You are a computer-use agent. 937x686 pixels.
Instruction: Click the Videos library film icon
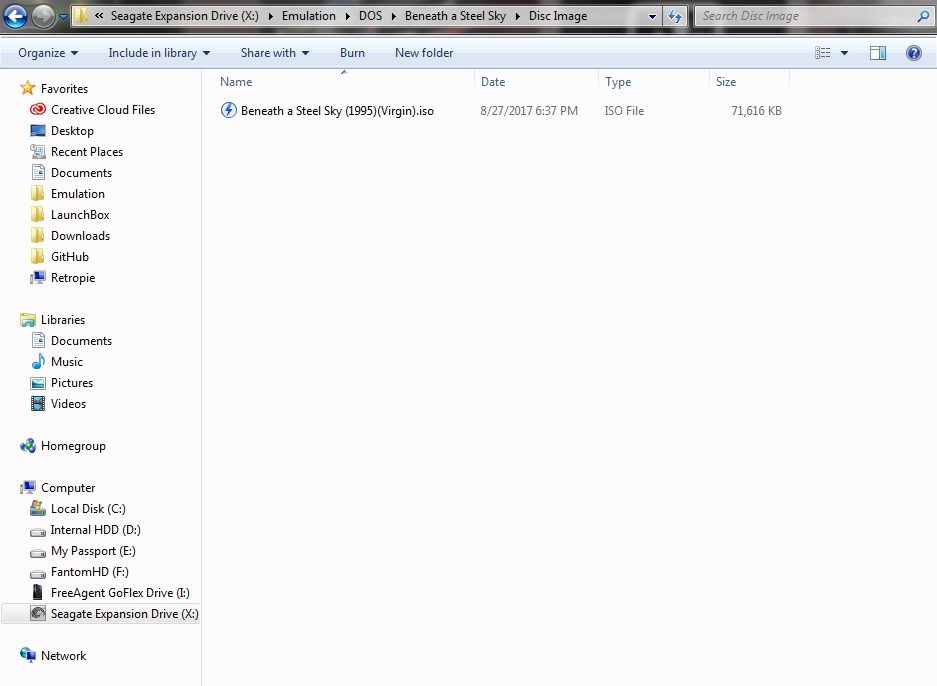(x=38, y=404)
